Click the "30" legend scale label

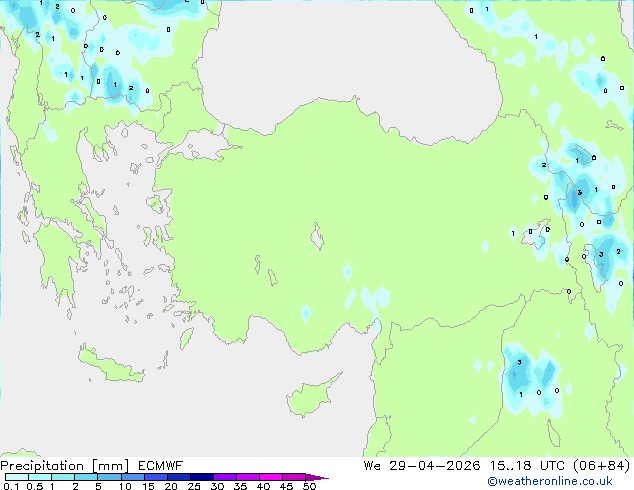pyautogui.click(x=218, y=486)
